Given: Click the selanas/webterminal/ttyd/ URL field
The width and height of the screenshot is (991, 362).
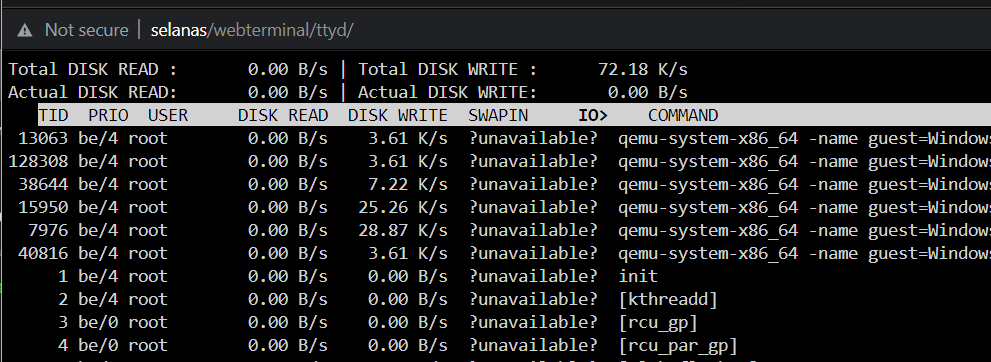Looking at the screenshot, I should pyautogui.click(x=252, y=30).
